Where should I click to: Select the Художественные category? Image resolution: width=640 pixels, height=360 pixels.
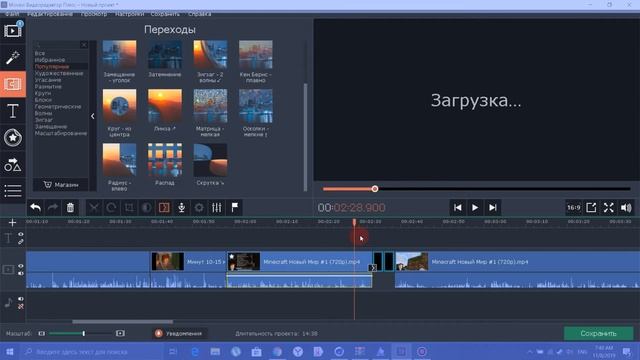[x=59, y=73]
